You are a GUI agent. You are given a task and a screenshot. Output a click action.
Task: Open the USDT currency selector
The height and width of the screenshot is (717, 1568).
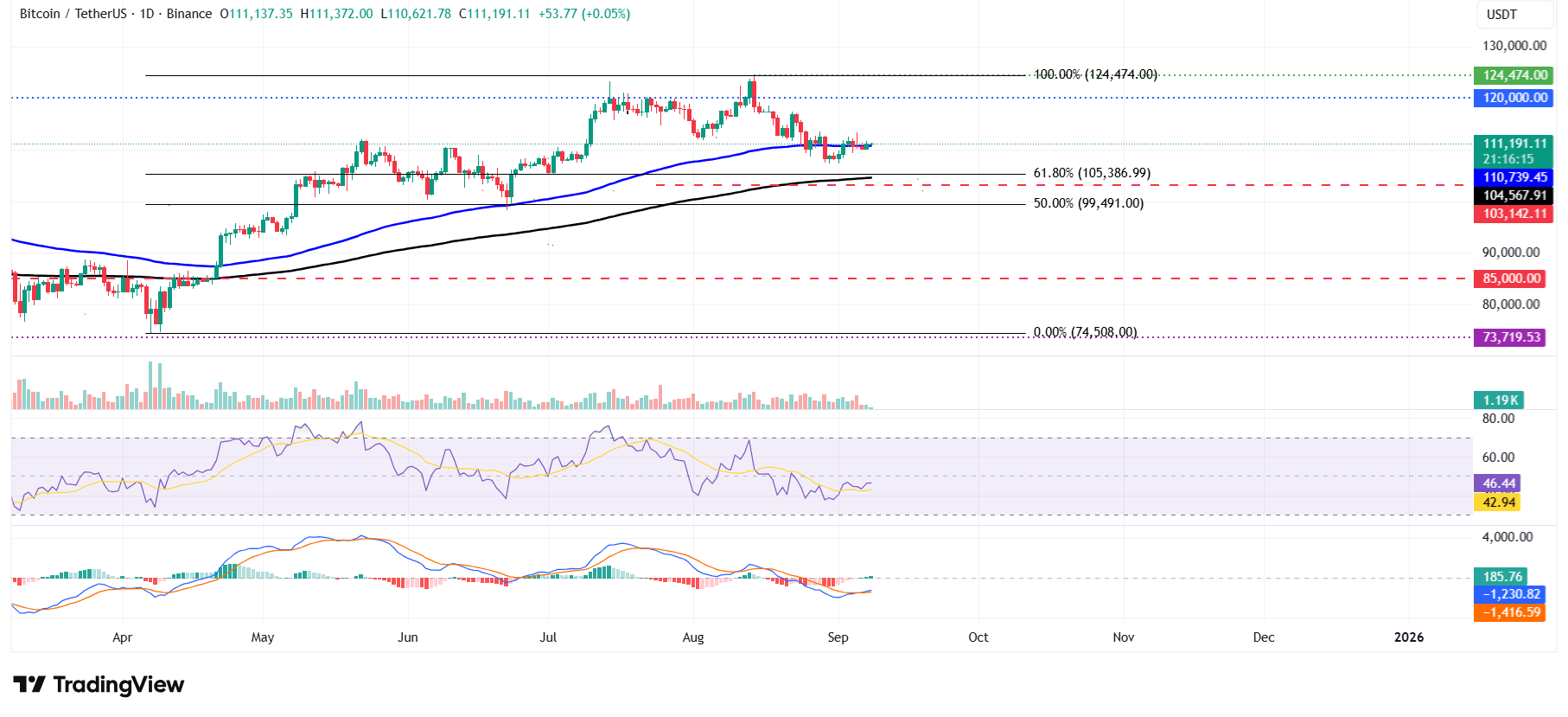[1514, 15]
